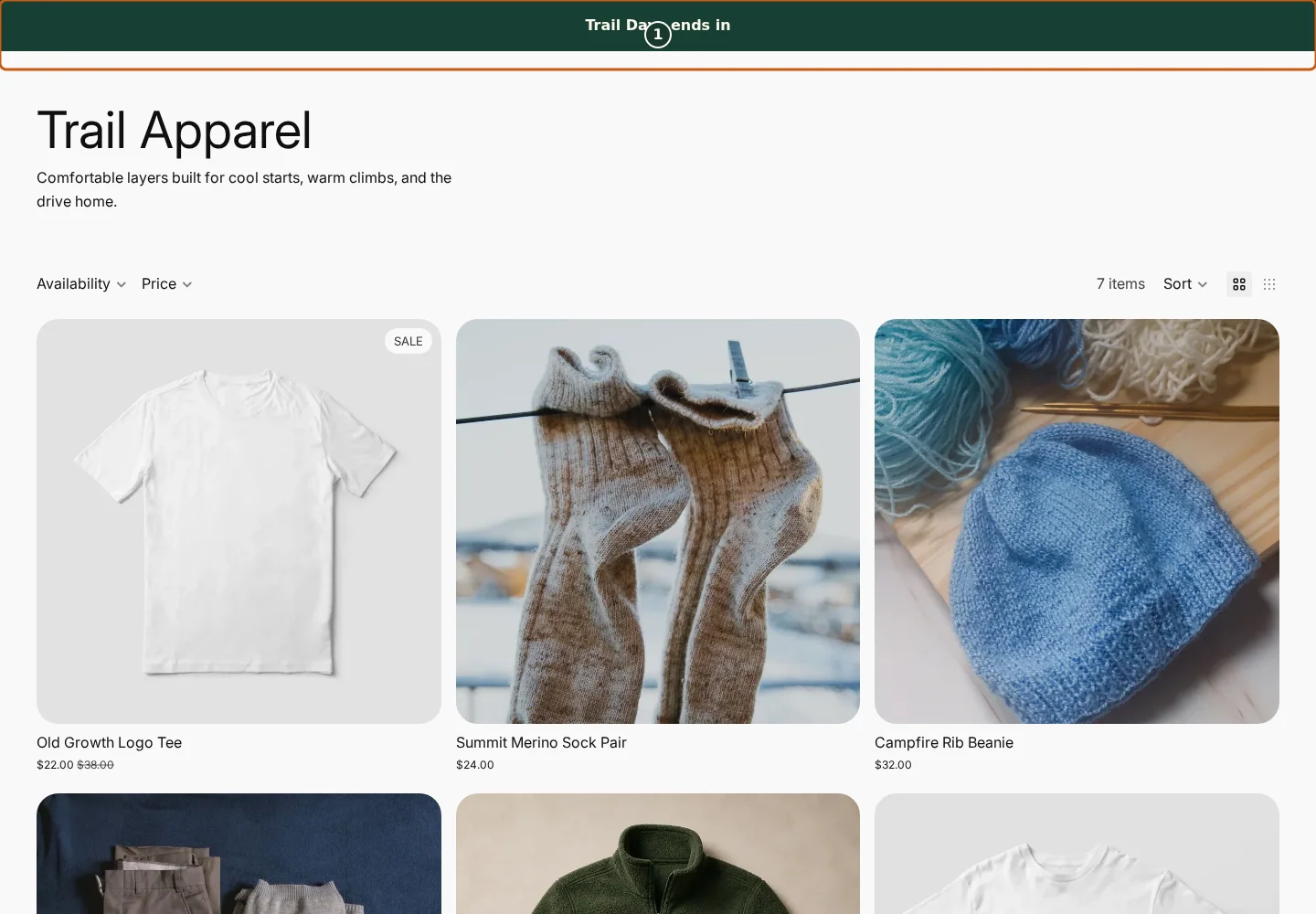
Task: Open the Campfire Rib Beanie link
Action: [x=944, y=742]
